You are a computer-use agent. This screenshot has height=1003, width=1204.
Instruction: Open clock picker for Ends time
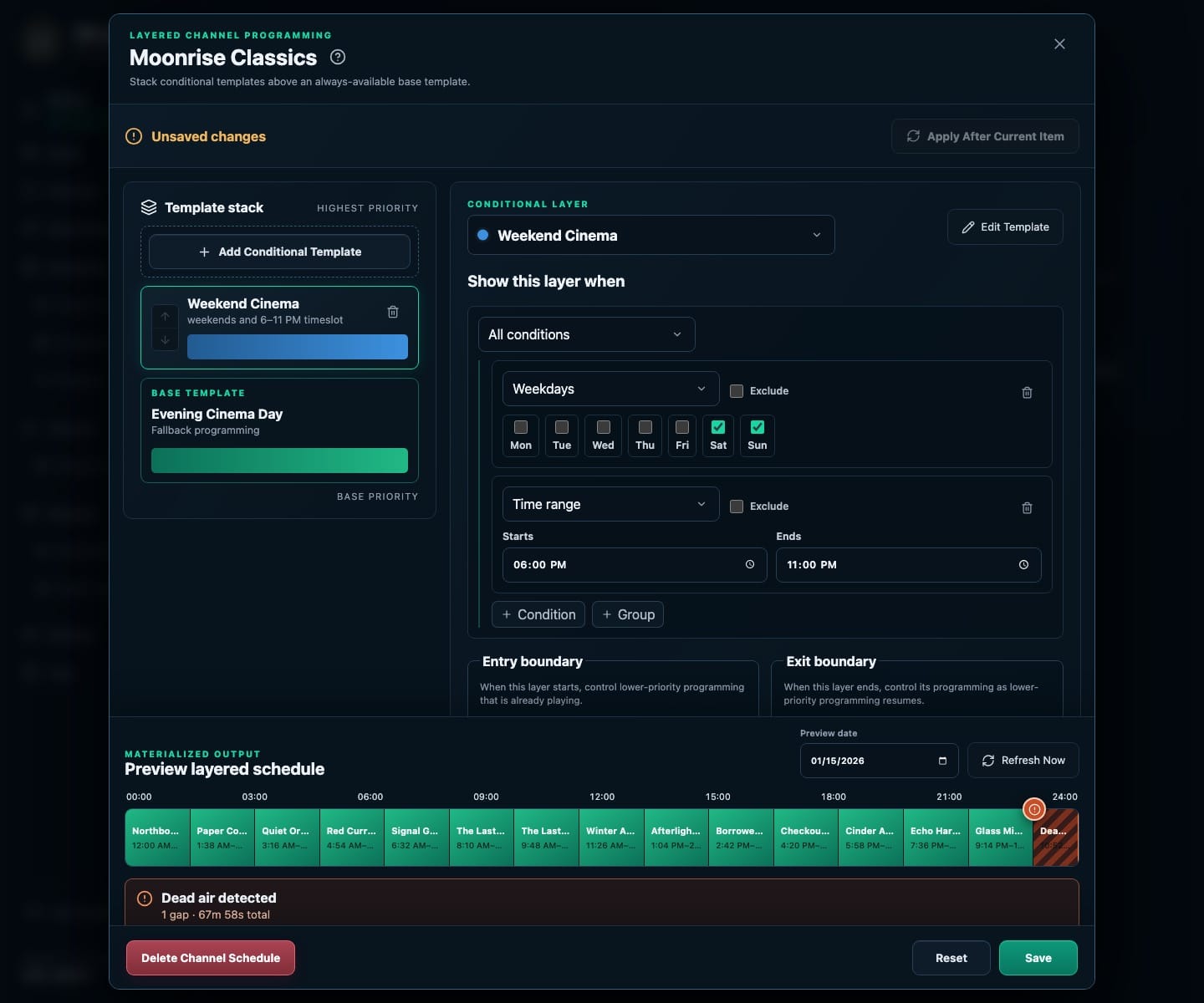pos(1023,564)
